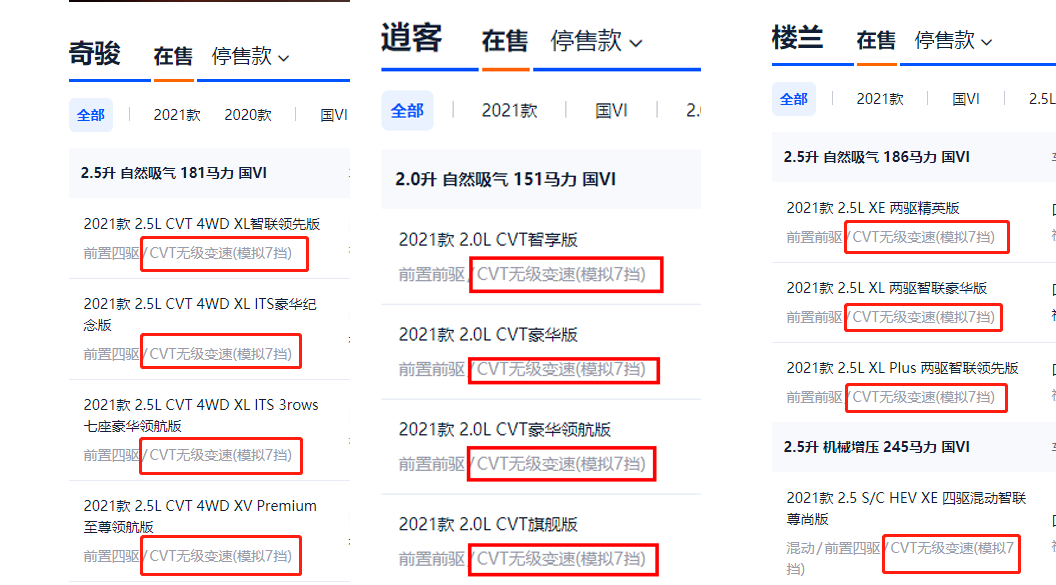1056x585 pixels.
Task: Switch to the 在售 tab for 楼兰
Action: click(x=876, y=40)
